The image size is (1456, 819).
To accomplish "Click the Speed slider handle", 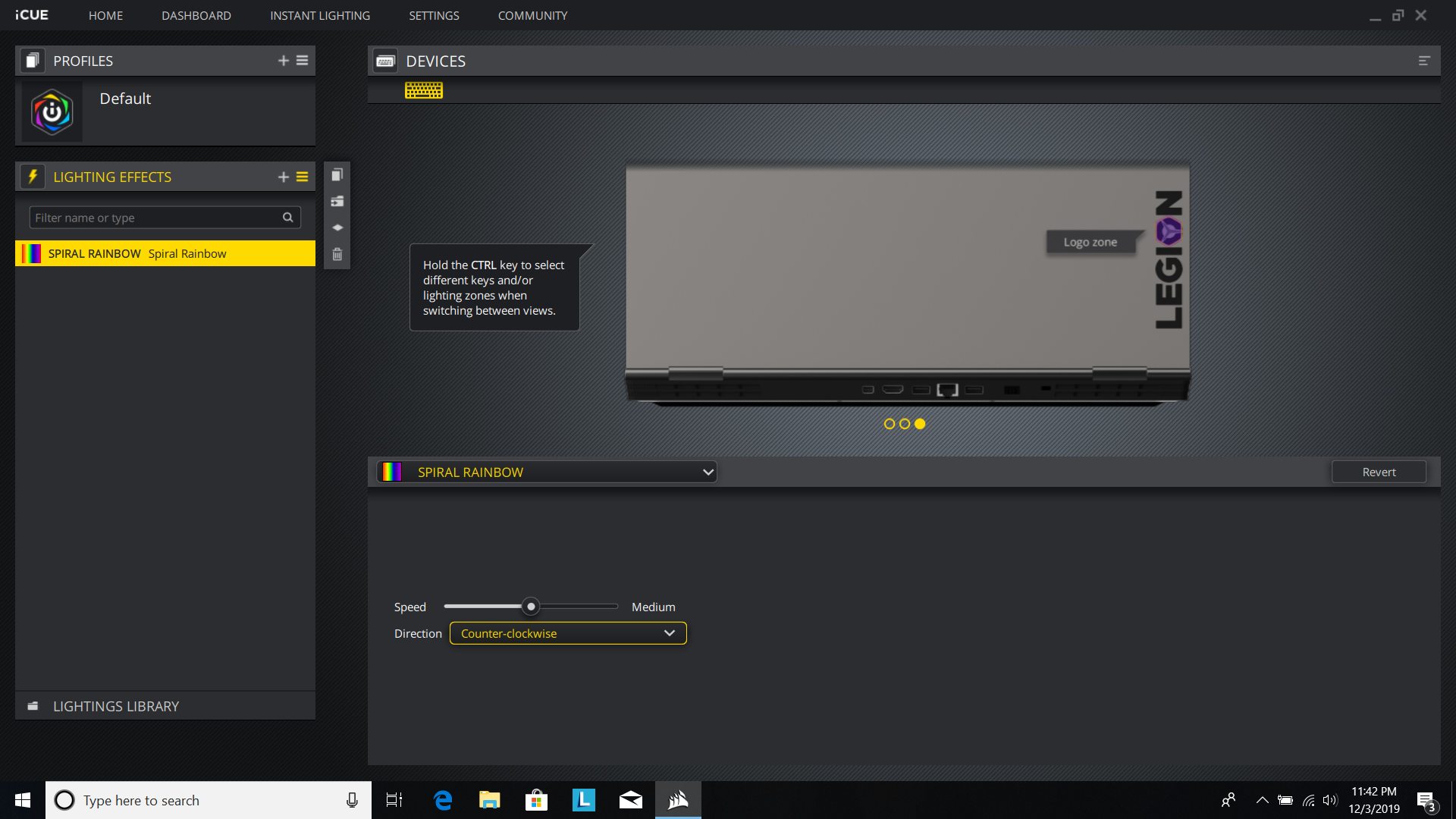I will point(531,607).
